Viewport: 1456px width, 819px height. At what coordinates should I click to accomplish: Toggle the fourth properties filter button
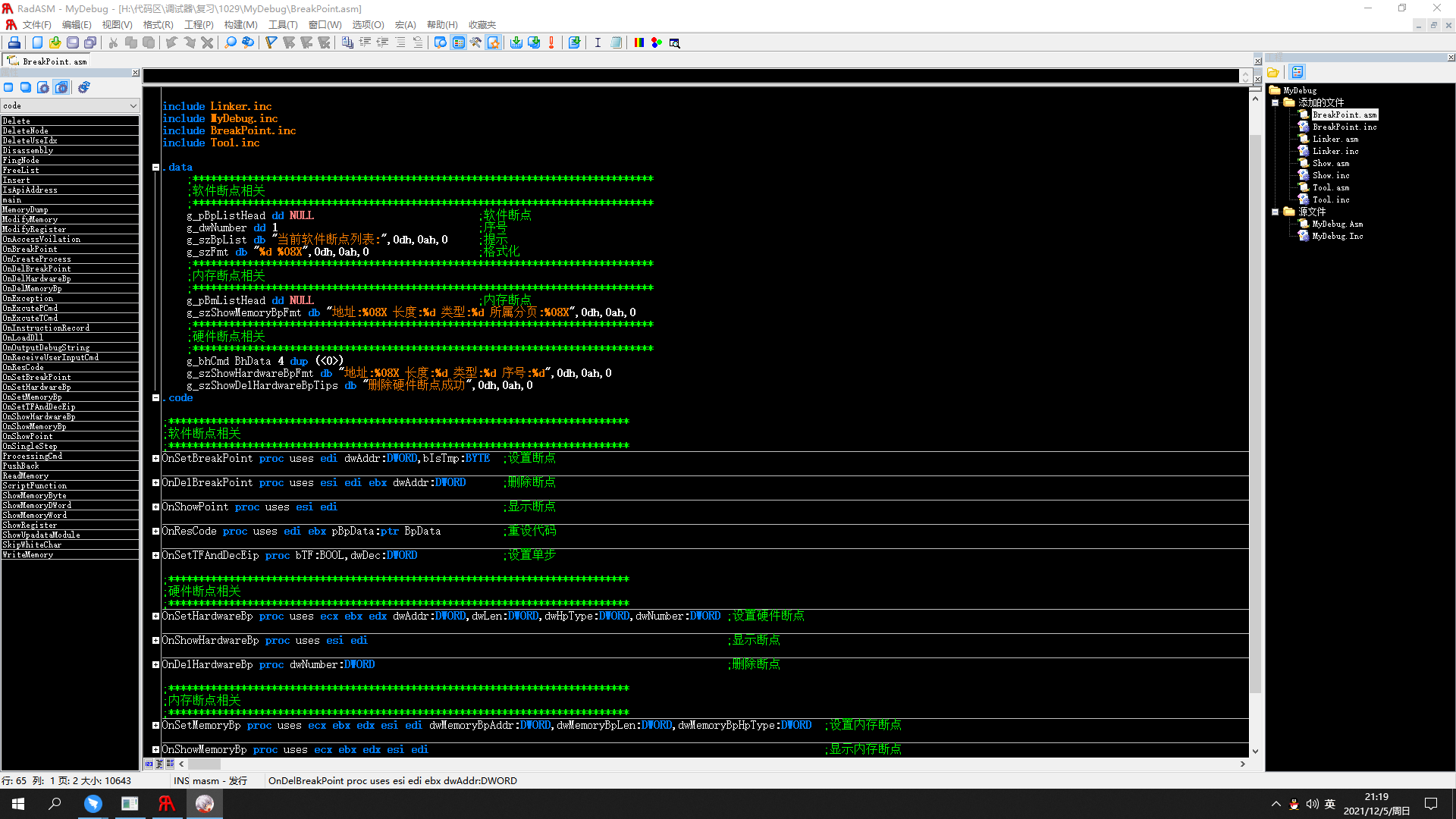[61, 87]
